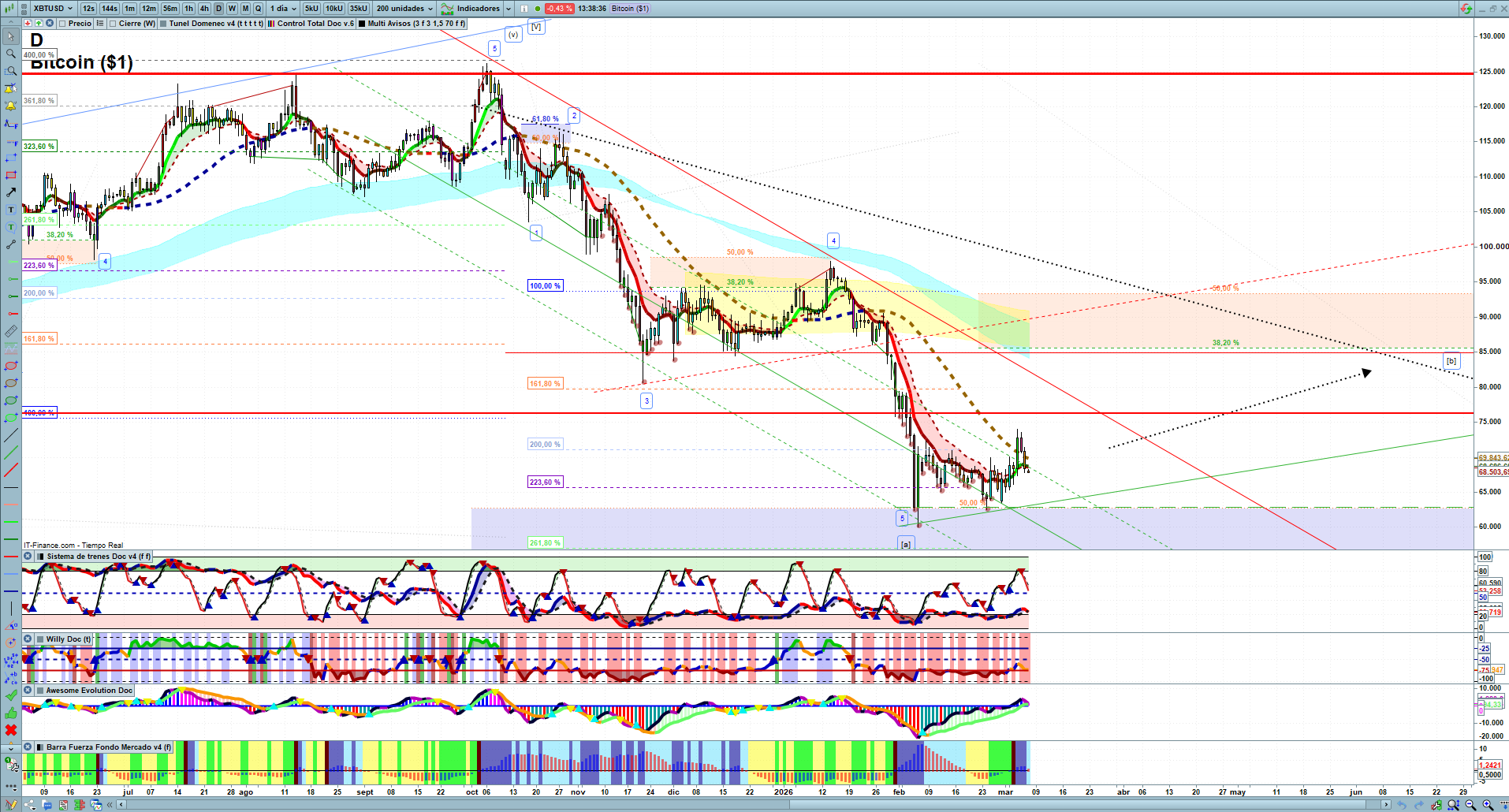The height and width of the screenshot is (812, 1509).
Task: Switch to the W weekly timeframe
Action: (232, 9)
